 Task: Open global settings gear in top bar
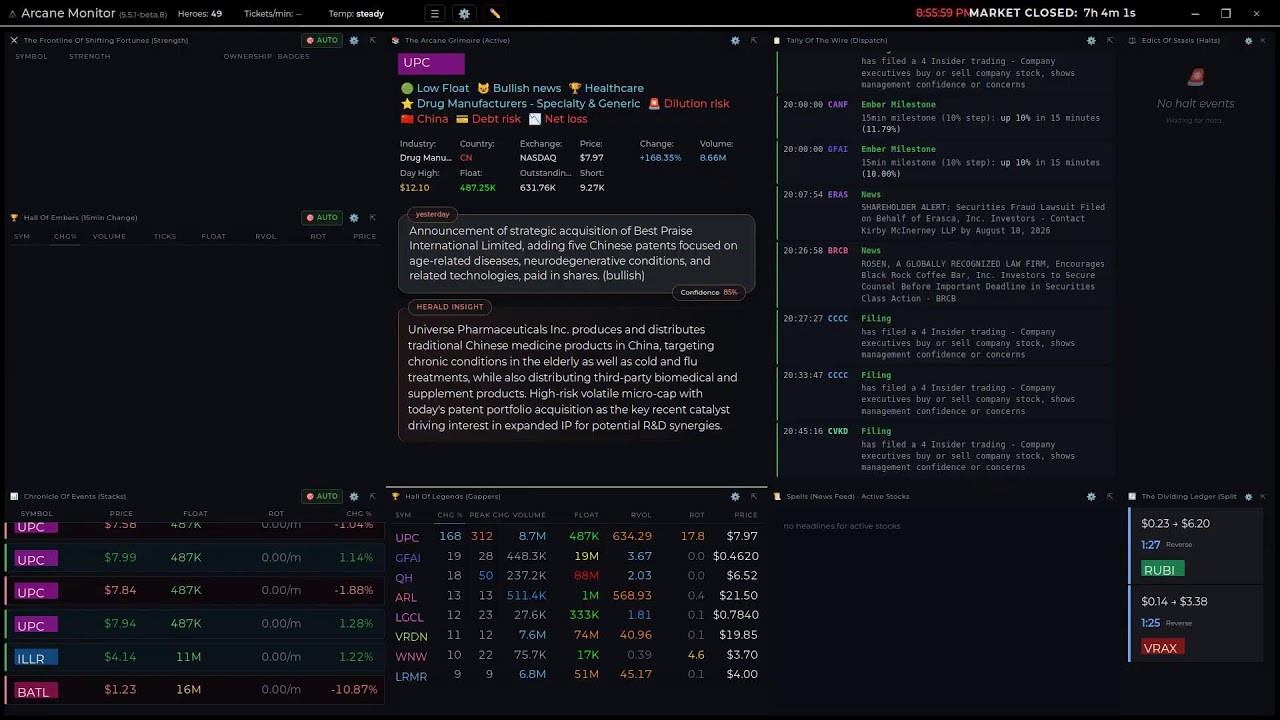[464, 14]
